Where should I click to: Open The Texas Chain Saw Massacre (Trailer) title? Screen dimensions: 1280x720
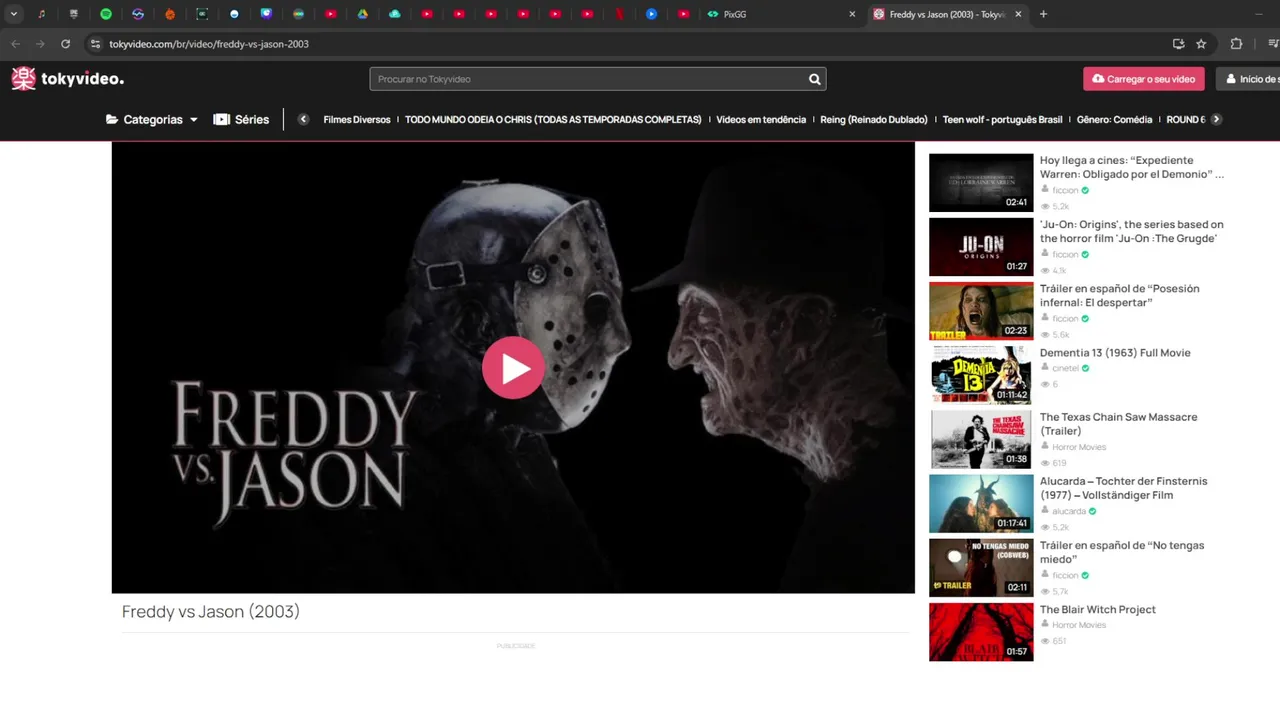1119,424
